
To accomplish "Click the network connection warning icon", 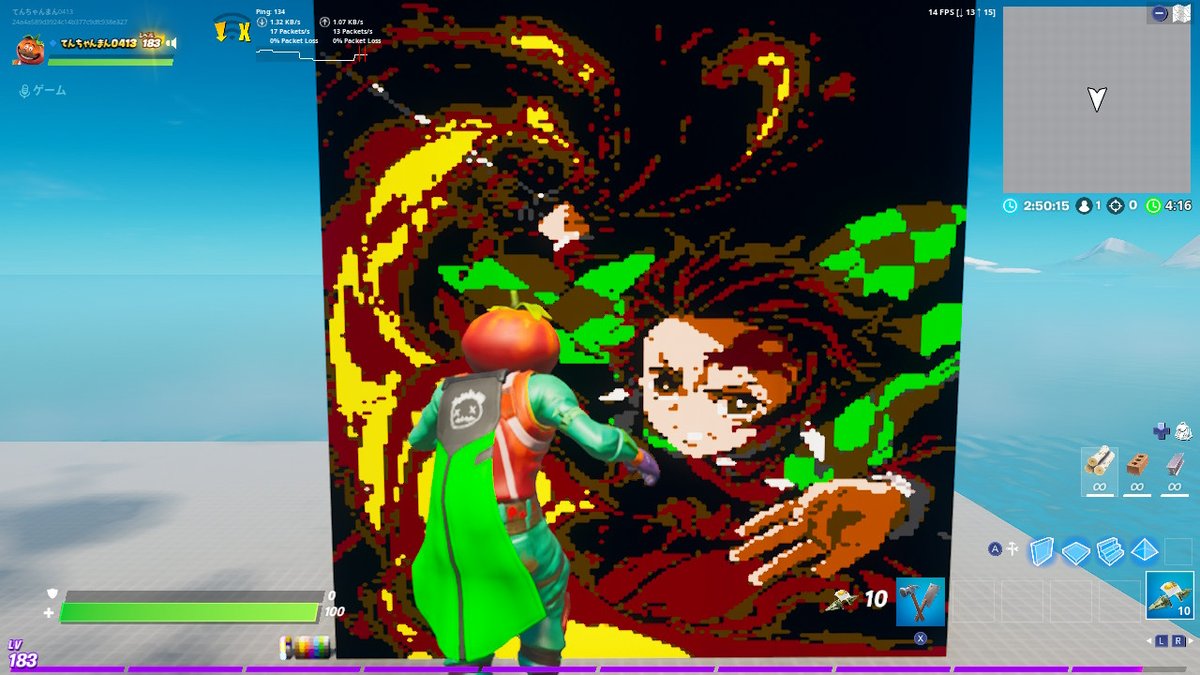I will pyautogui.click(x=232, y=29).
